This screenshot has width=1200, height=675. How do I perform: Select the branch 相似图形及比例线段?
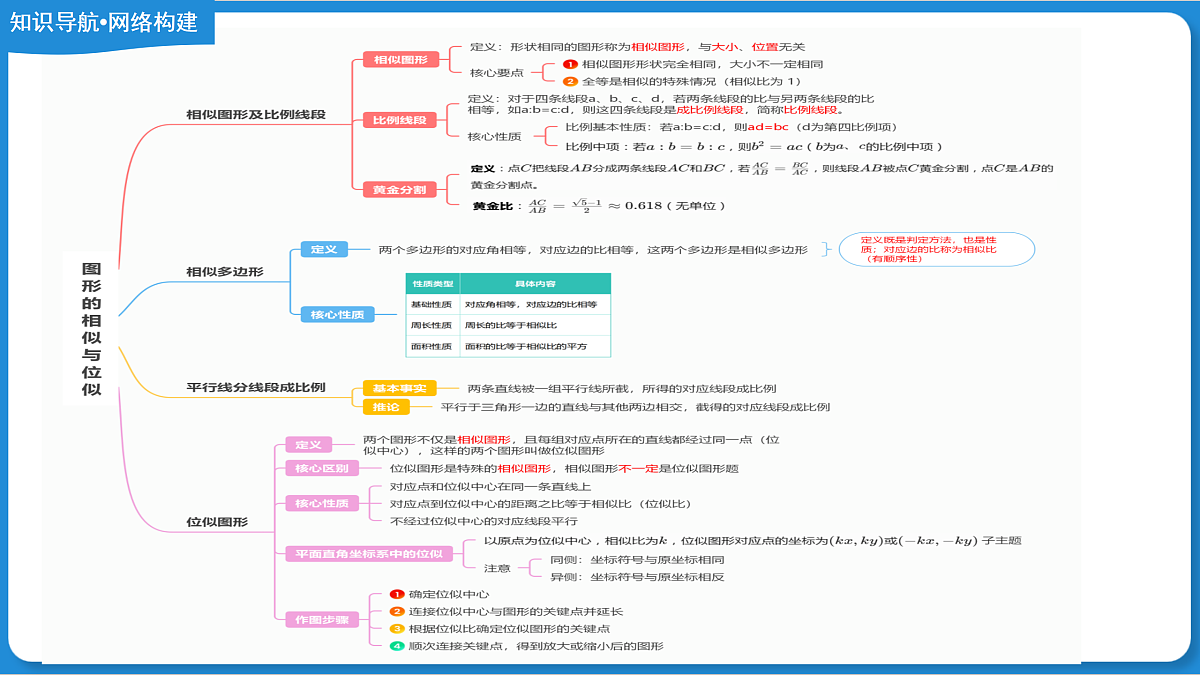tap(256, 115)
